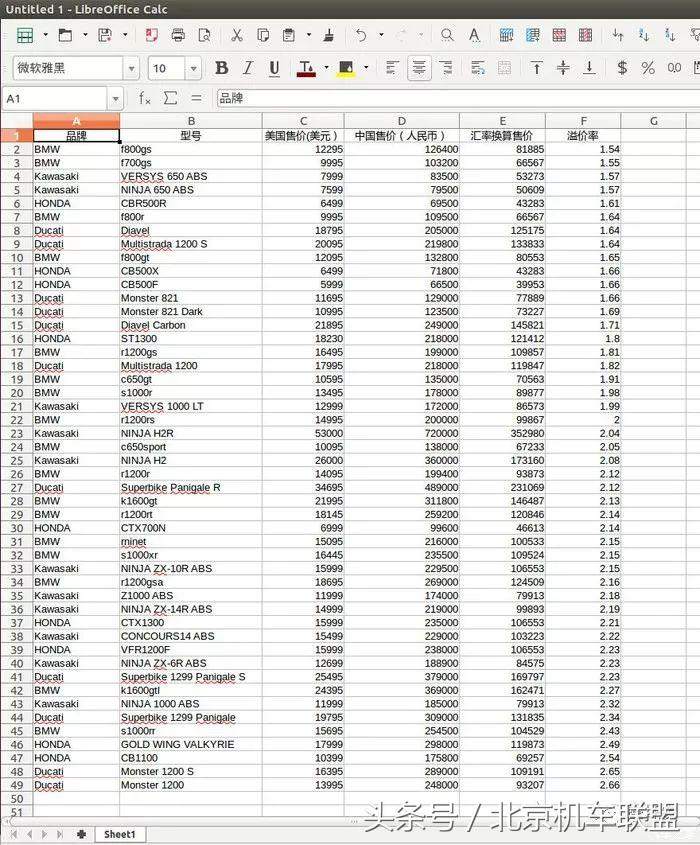
Task: Toggle Wrap Text icon
Action: click(x=477, y=68)
